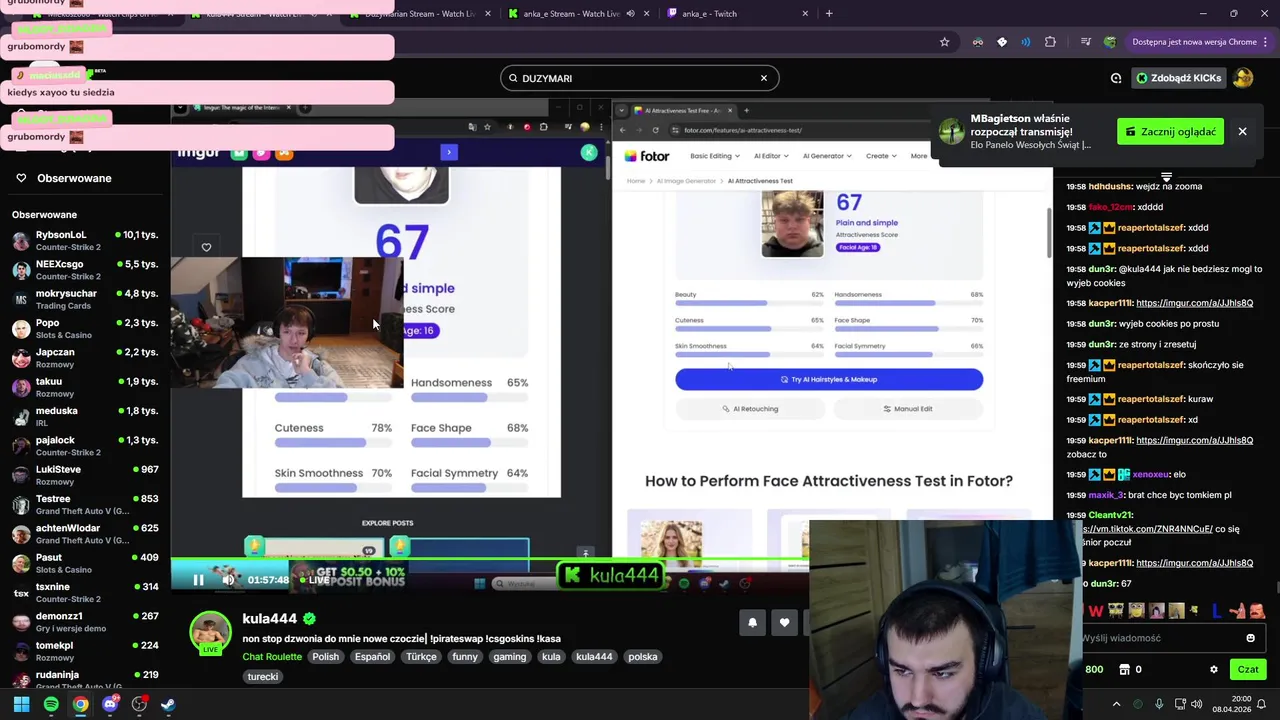Open the NEEXcsgo channel
The image size is (1280, 720).
point(85,270)
